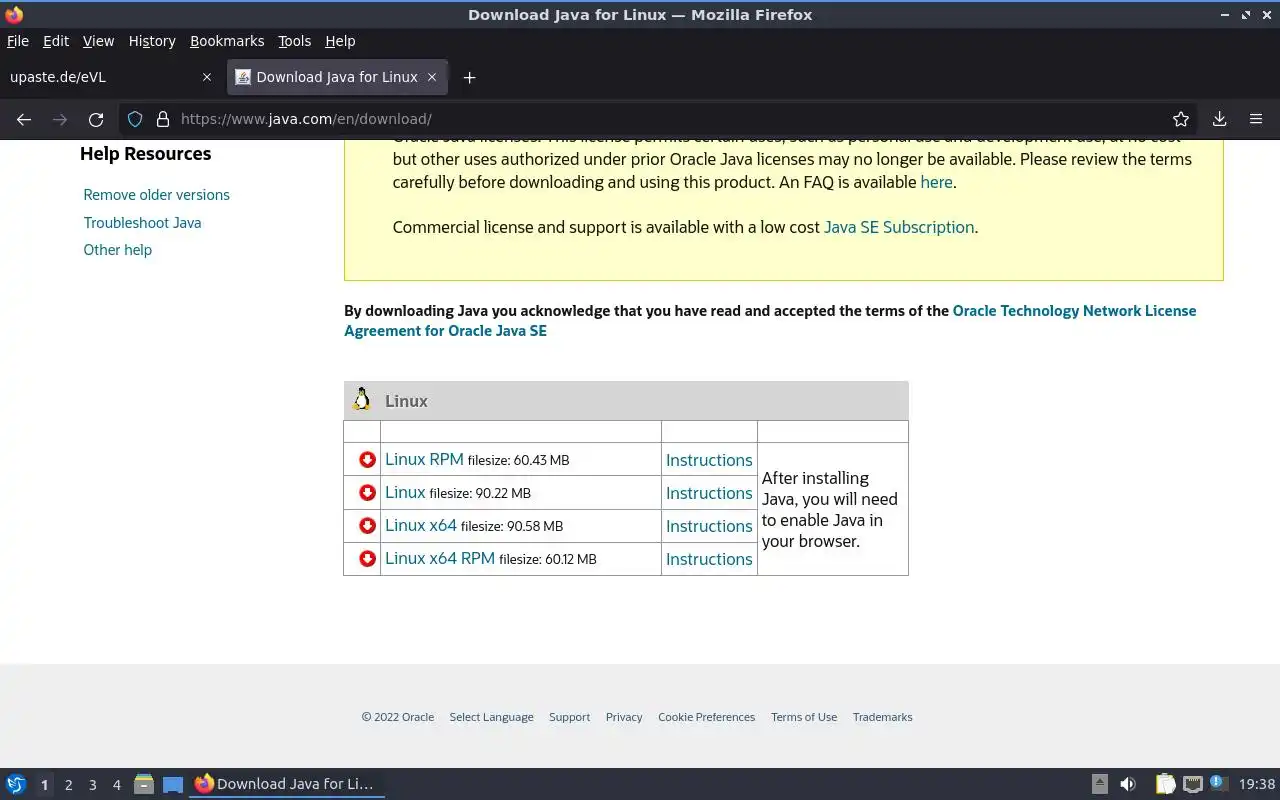This screenshot has height=800, width=1280.
Task: Open the Troubleshoot Java link
Action: pyautogui.click(x=142, y=223)
